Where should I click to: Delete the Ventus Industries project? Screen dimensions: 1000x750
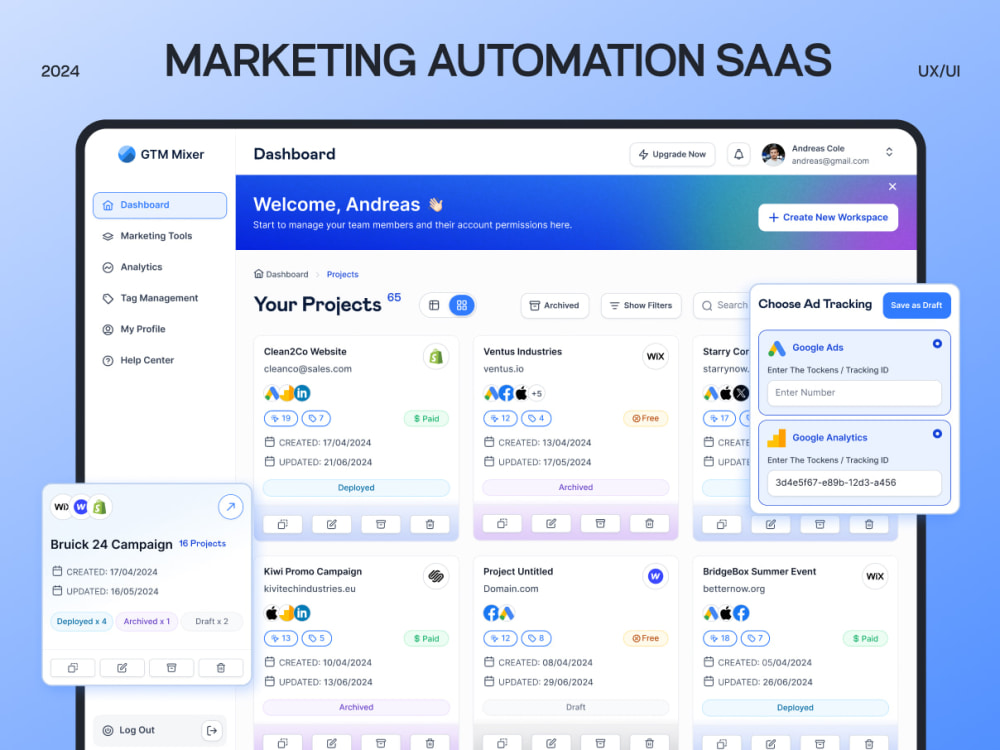[x=649, y=523]
